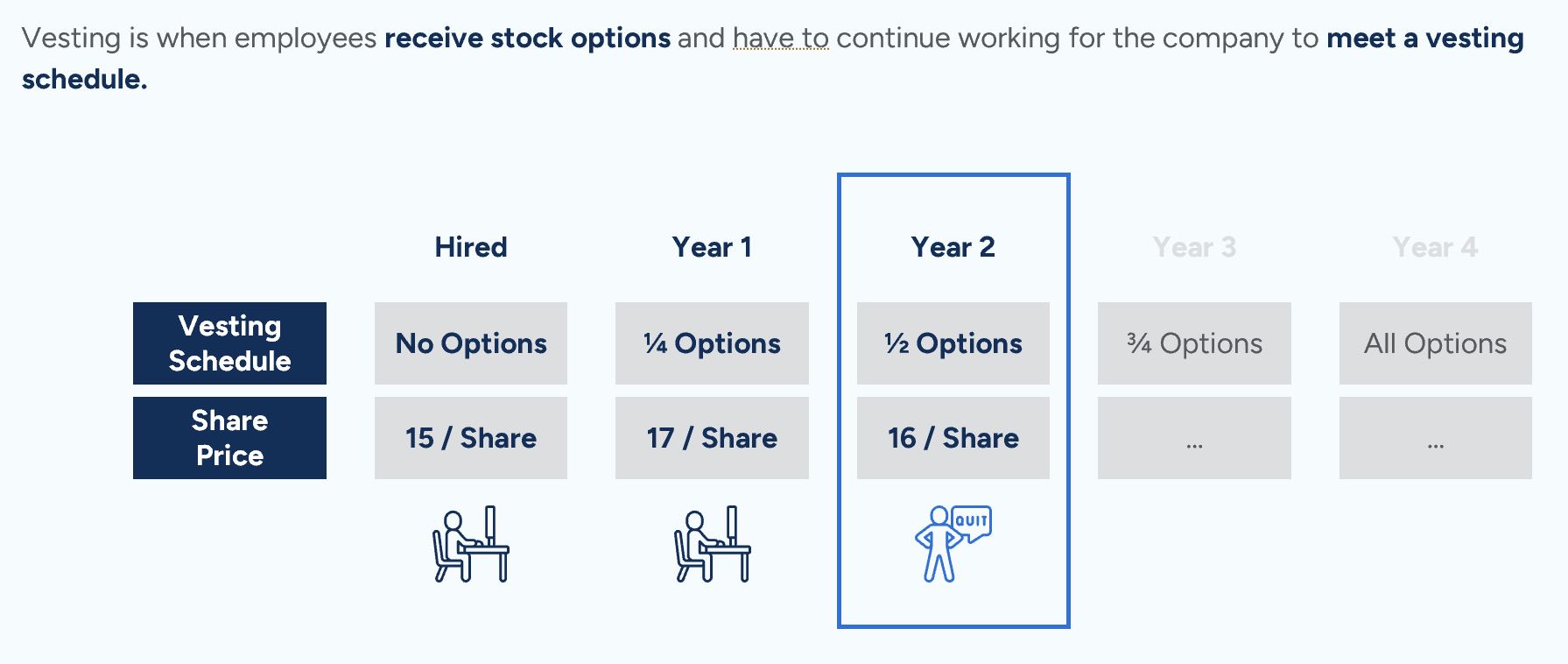Viewport: 1568px width, 664px height.
Task: Click the 17 / Share price cell
Action: tap(712, 438)
